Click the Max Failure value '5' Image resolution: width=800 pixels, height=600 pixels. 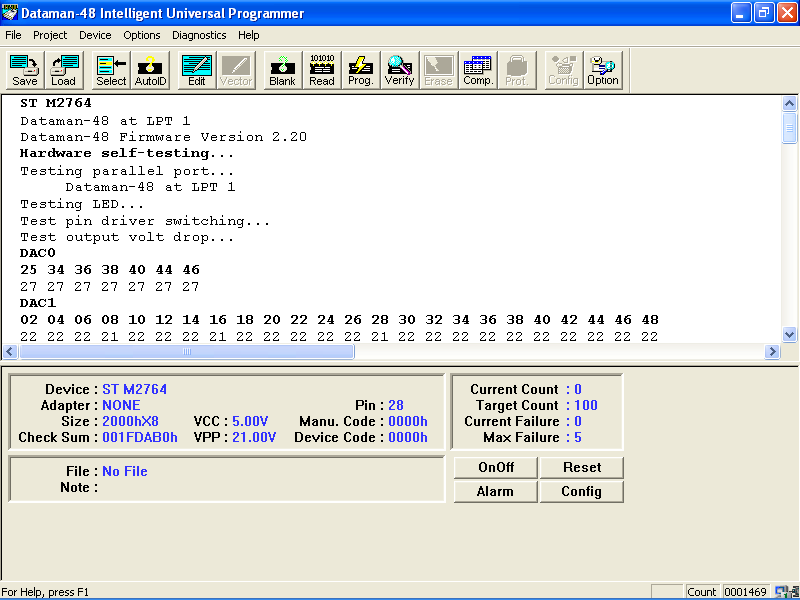click(x=578, y=437)
